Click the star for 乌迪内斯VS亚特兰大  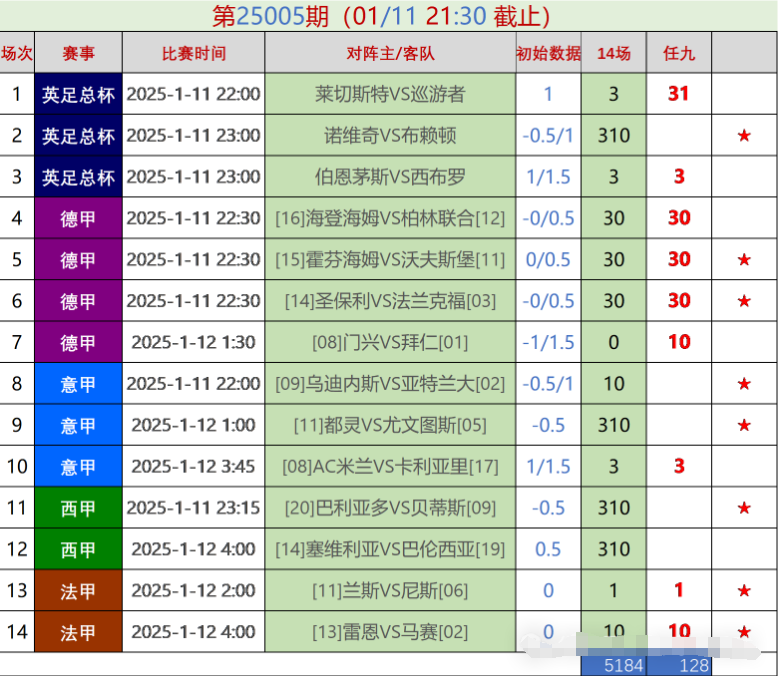(x=744, y=384)
